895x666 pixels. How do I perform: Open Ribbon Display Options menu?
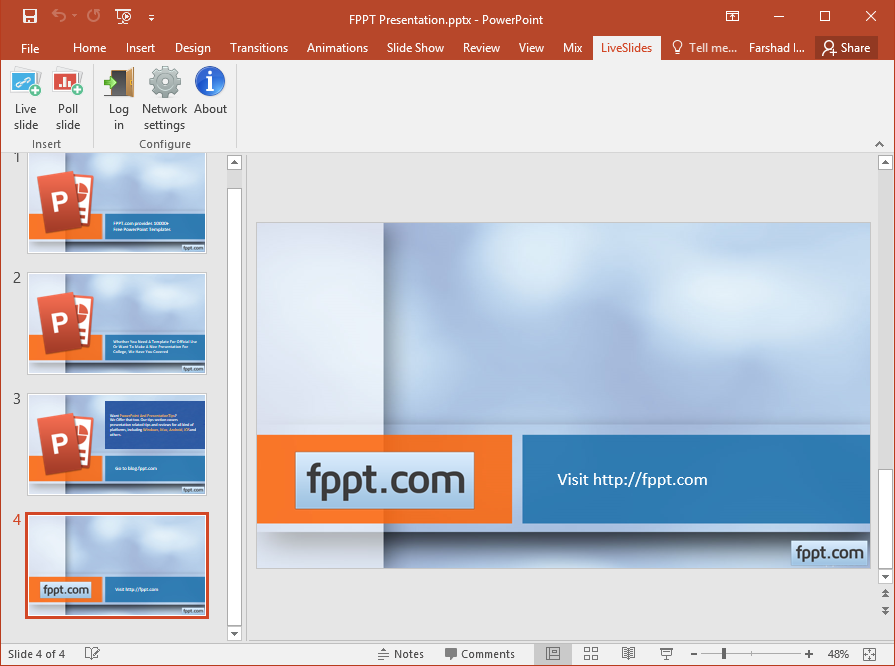point(733,16)
